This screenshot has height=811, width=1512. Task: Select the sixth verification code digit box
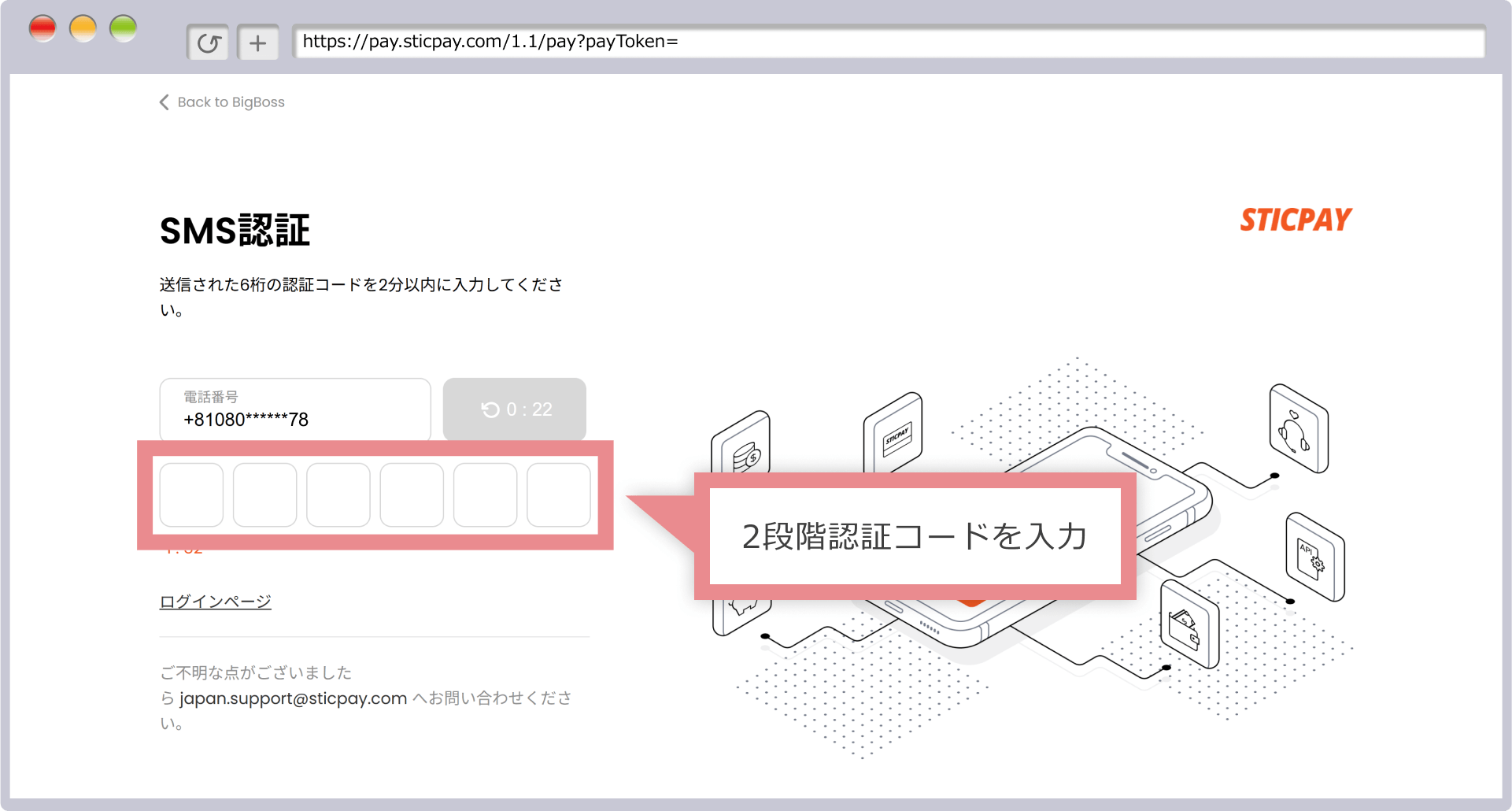coord(559,494)
